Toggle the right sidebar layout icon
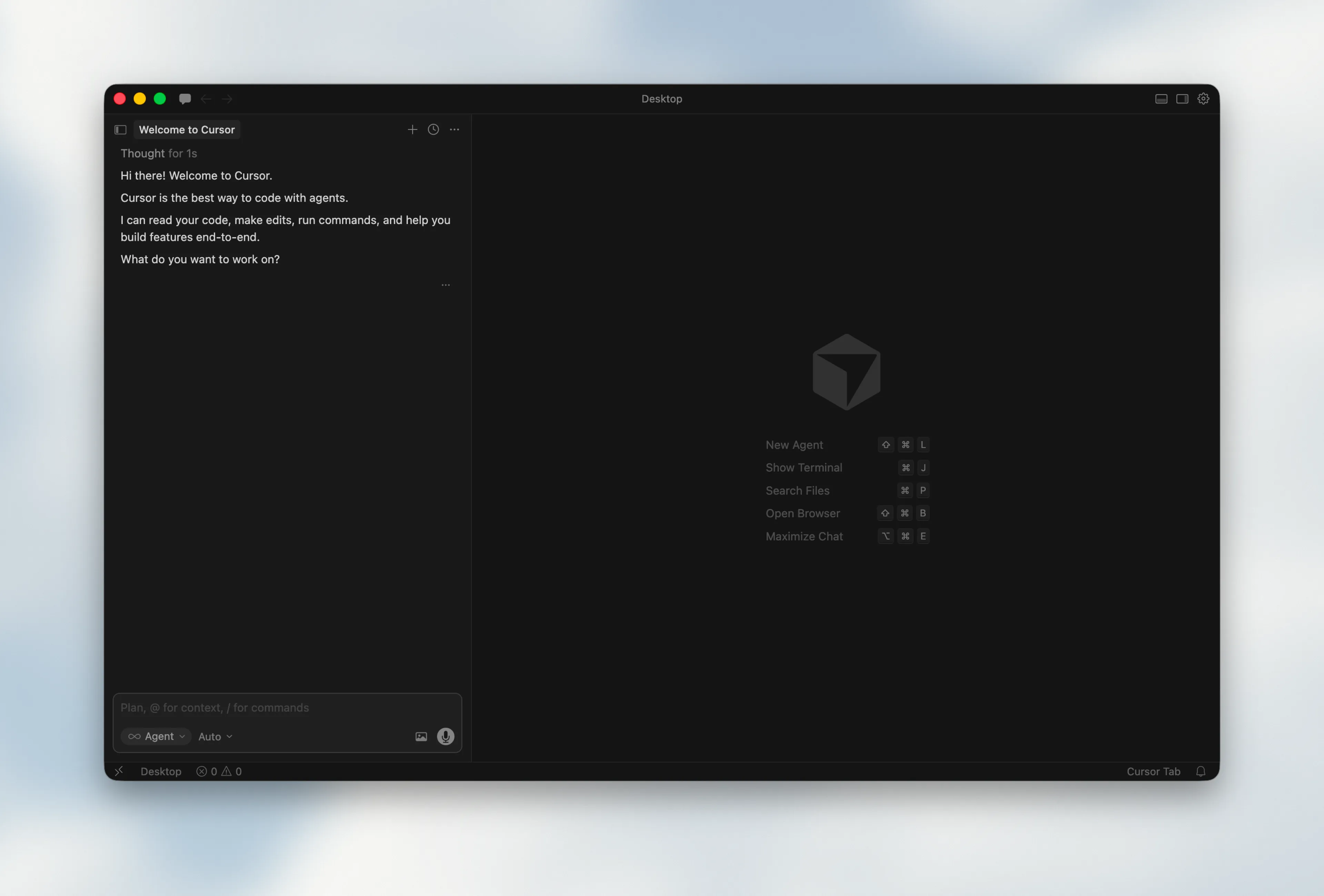This screenshot has width=1324, height=896. (x=1182, y=99)
